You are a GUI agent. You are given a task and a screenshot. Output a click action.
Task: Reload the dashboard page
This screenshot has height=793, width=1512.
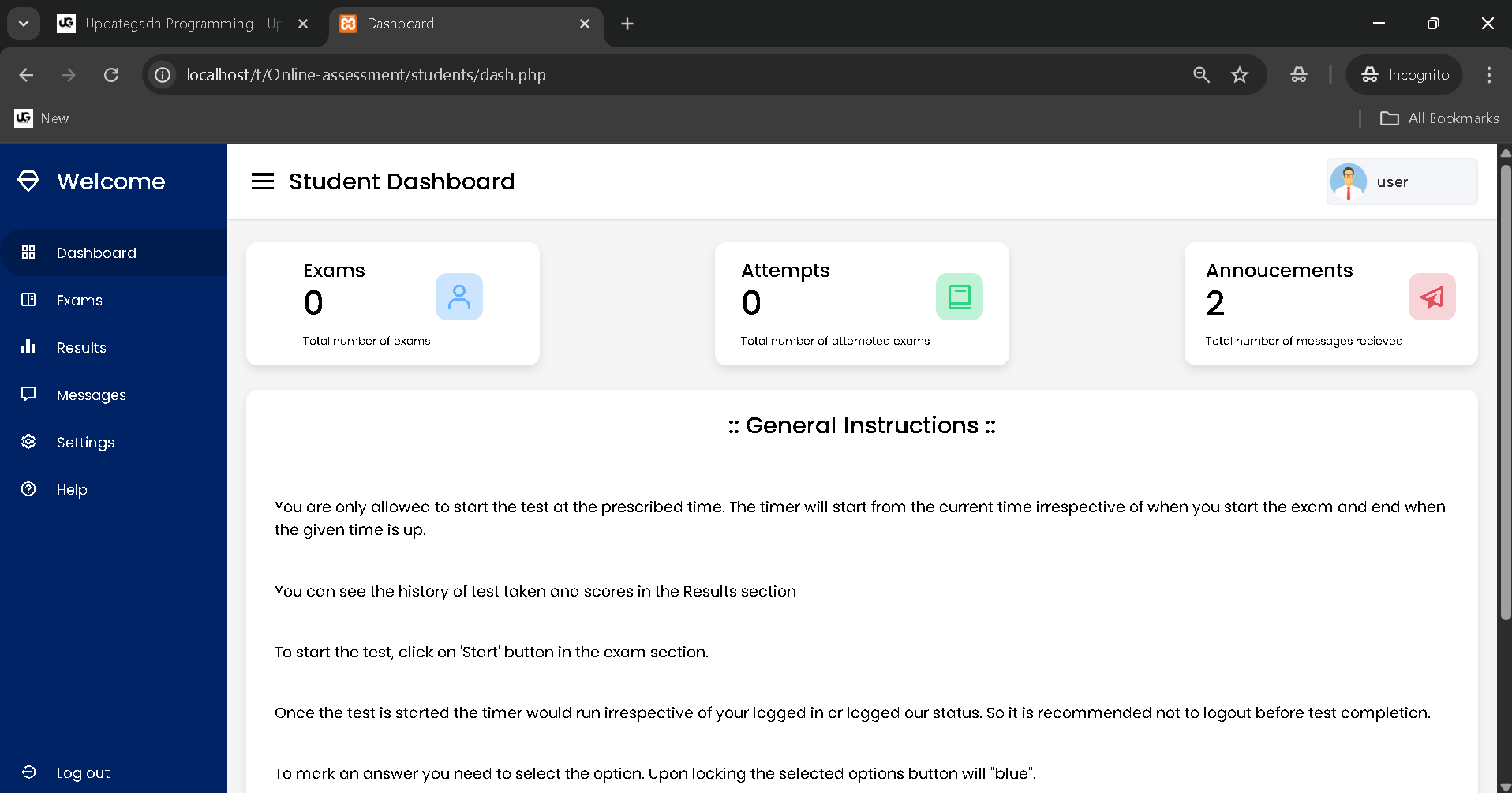[111, 75]
